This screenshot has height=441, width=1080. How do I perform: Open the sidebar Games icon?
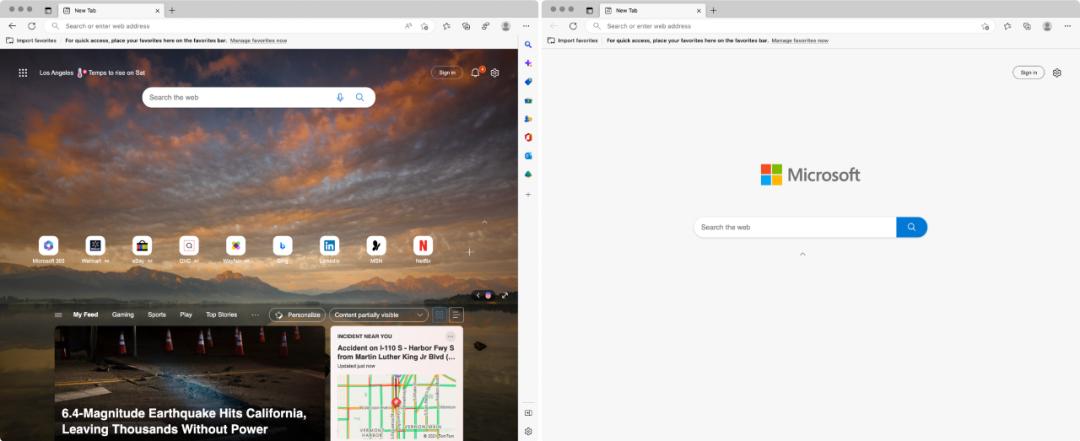pos(528,119)
